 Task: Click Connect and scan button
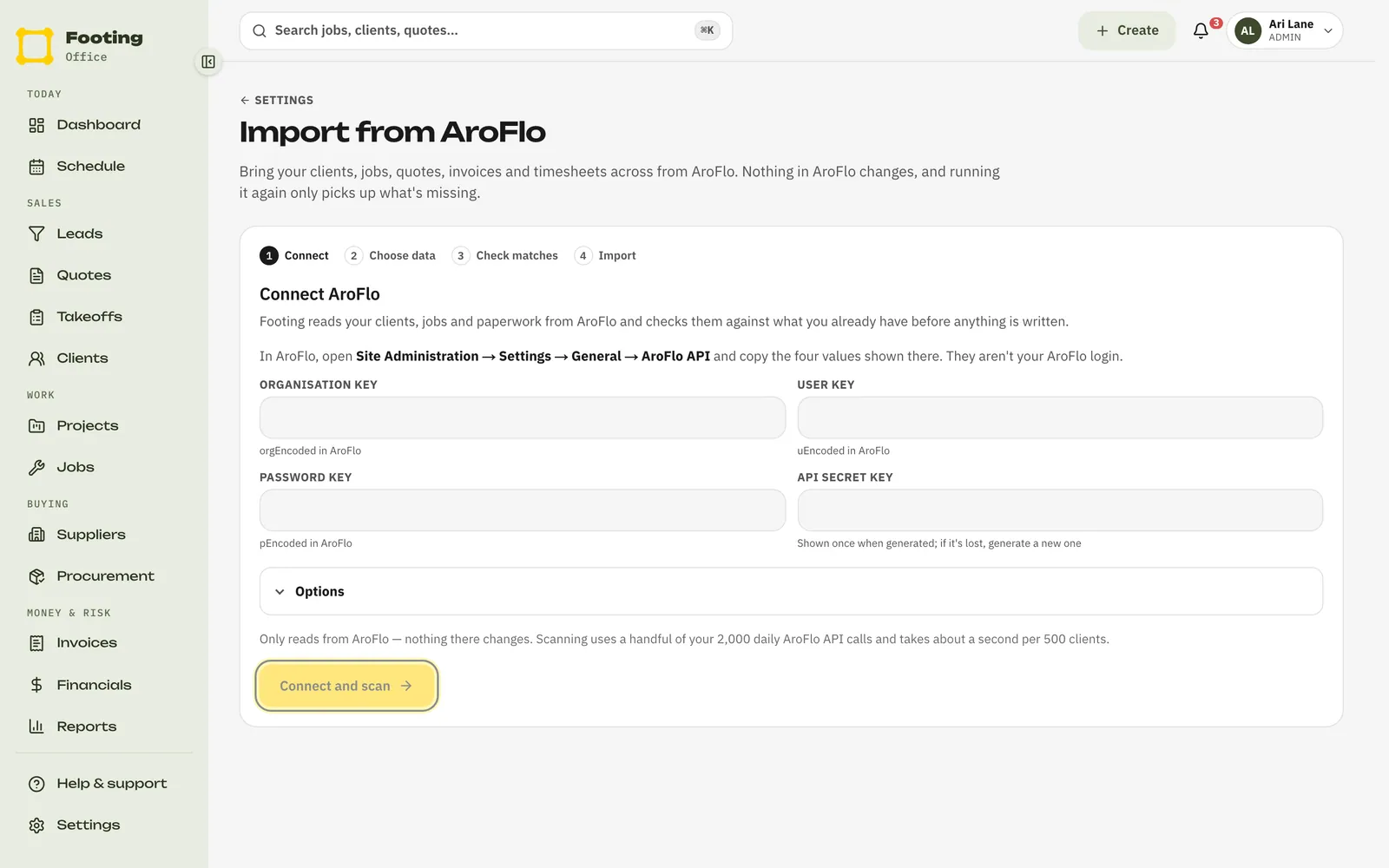pyautogui.click(x=346, y=686)
